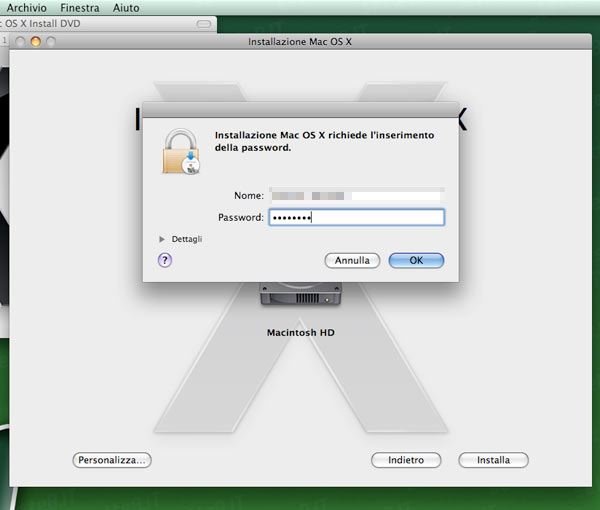Expand the Dettagli disclosure triangle
The width and height of the screenshot is (600, 510).
pos(162,239)
